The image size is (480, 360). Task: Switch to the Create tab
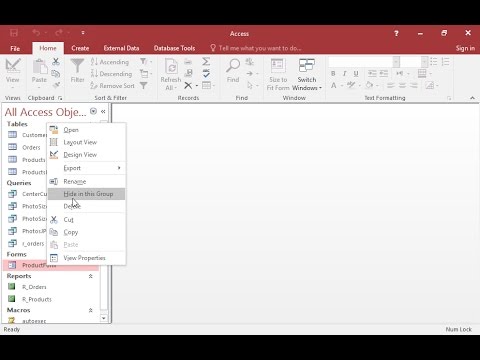80,48
